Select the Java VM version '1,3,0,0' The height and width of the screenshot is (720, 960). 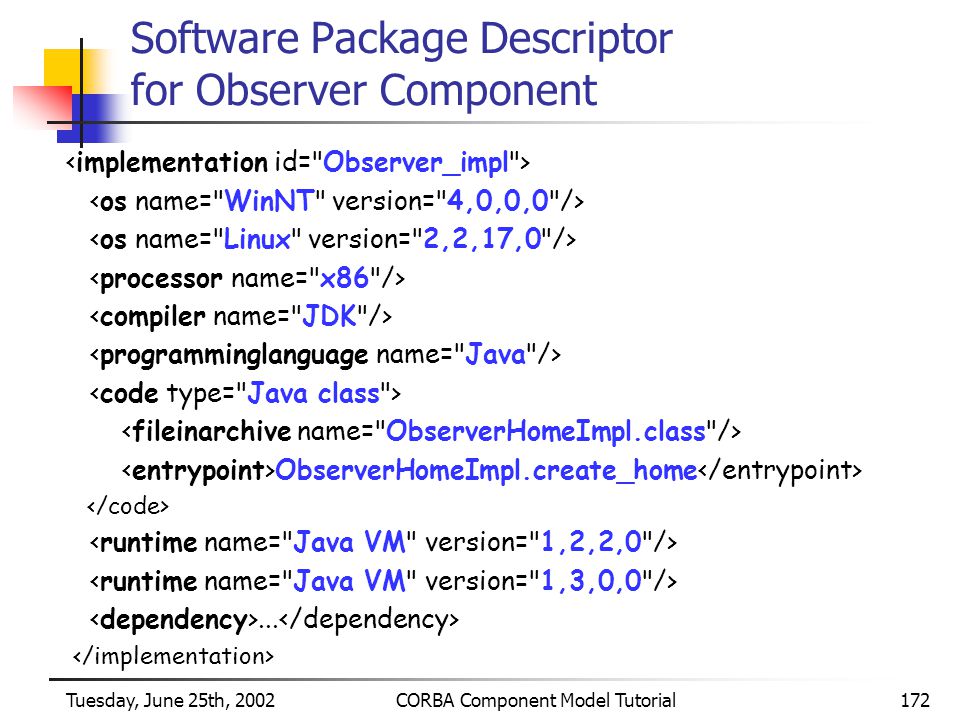[x=591, y=580]
